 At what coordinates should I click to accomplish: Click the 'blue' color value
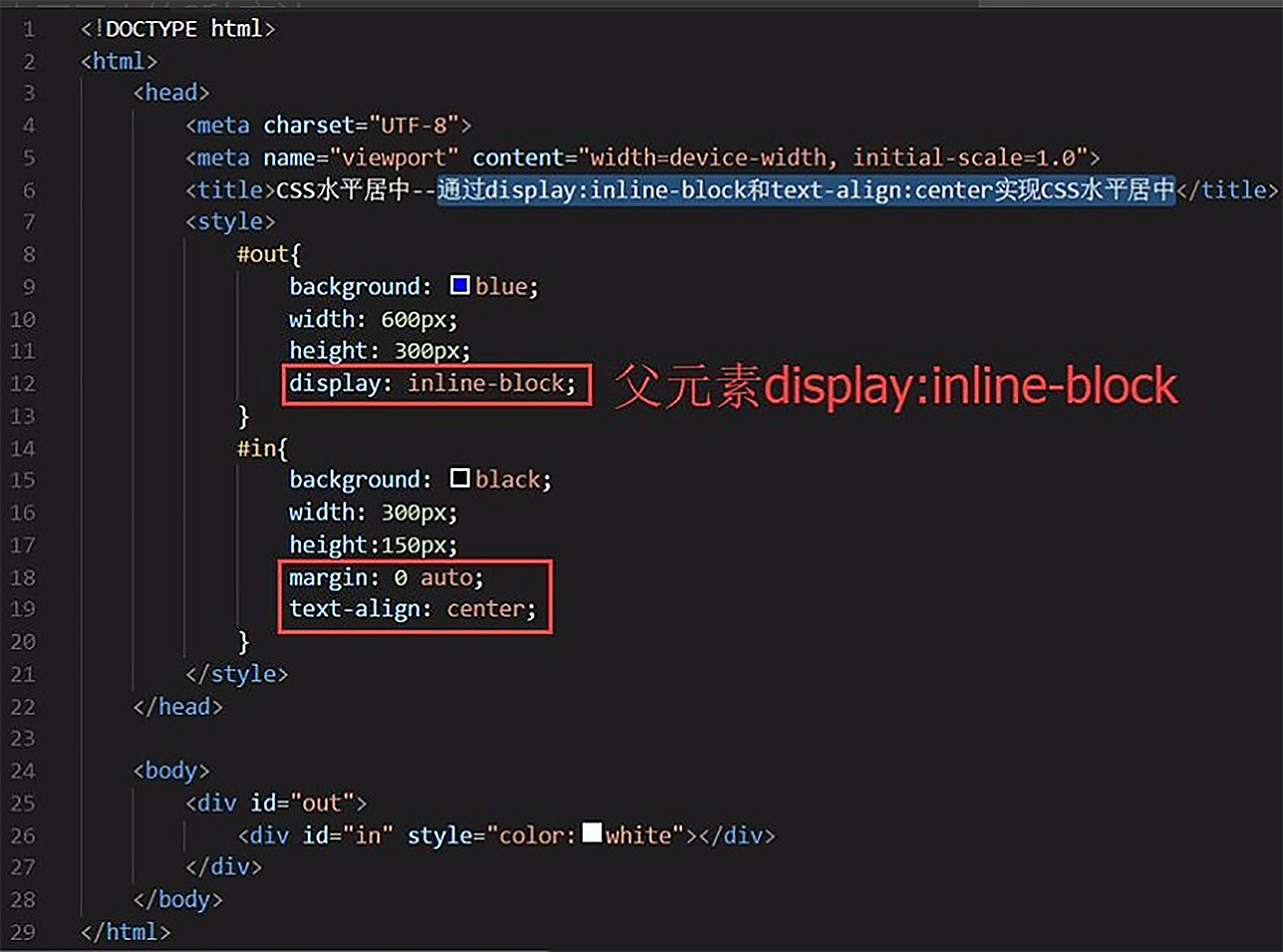(501, 287)
